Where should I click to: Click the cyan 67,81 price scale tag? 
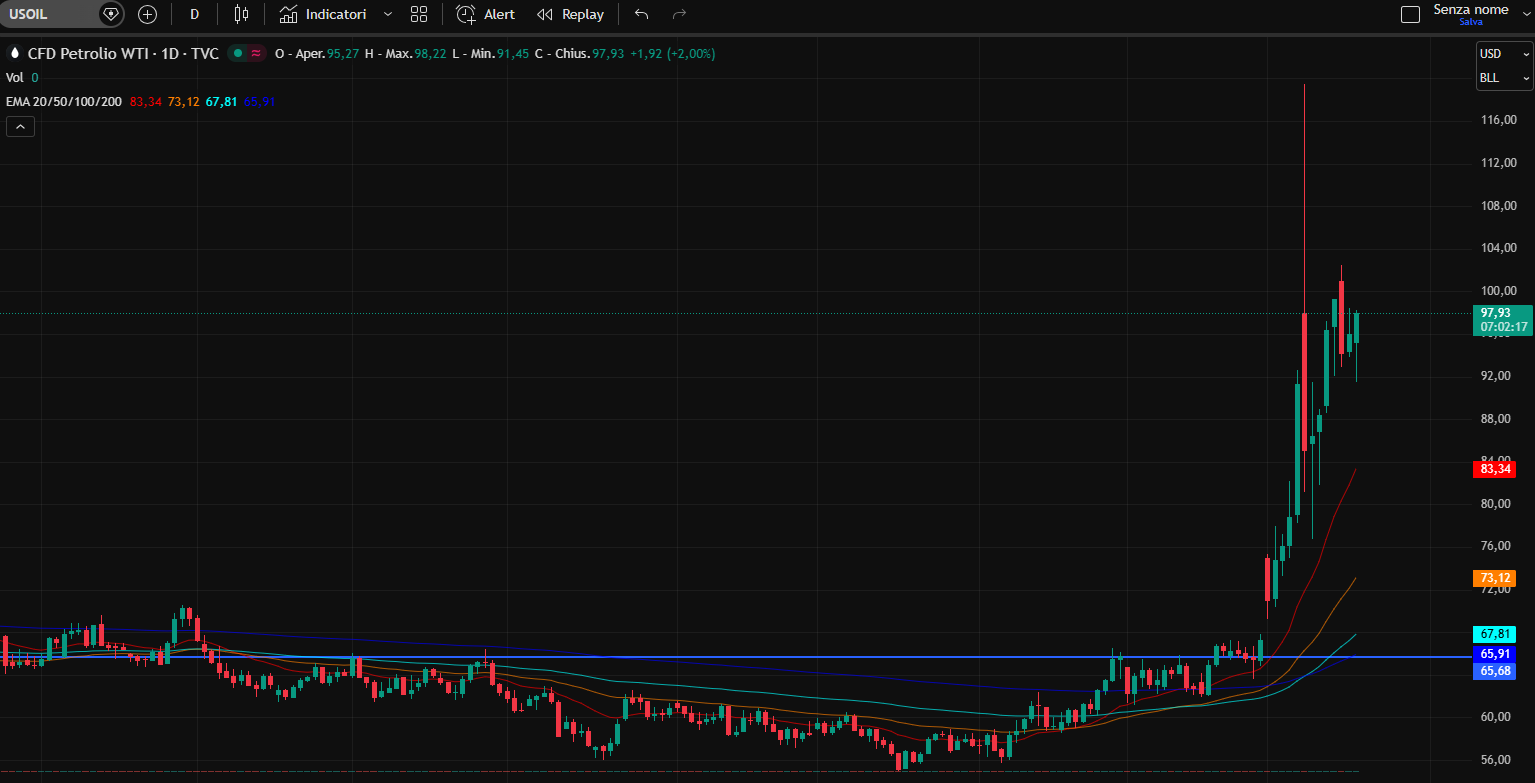(1495, 634)
